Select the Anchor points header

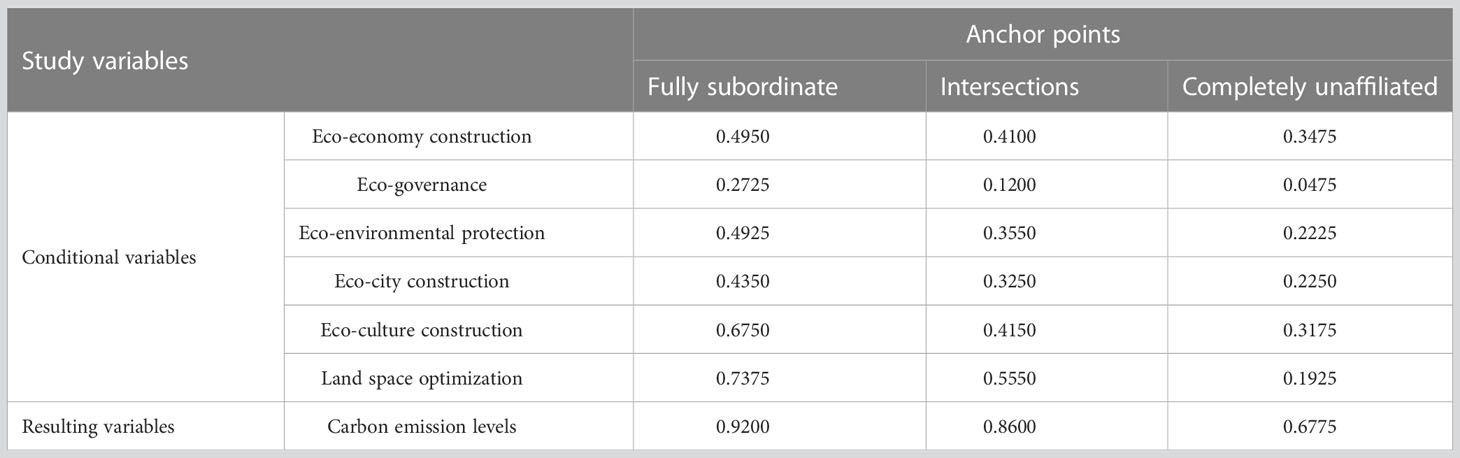(x=1043, y=35)
